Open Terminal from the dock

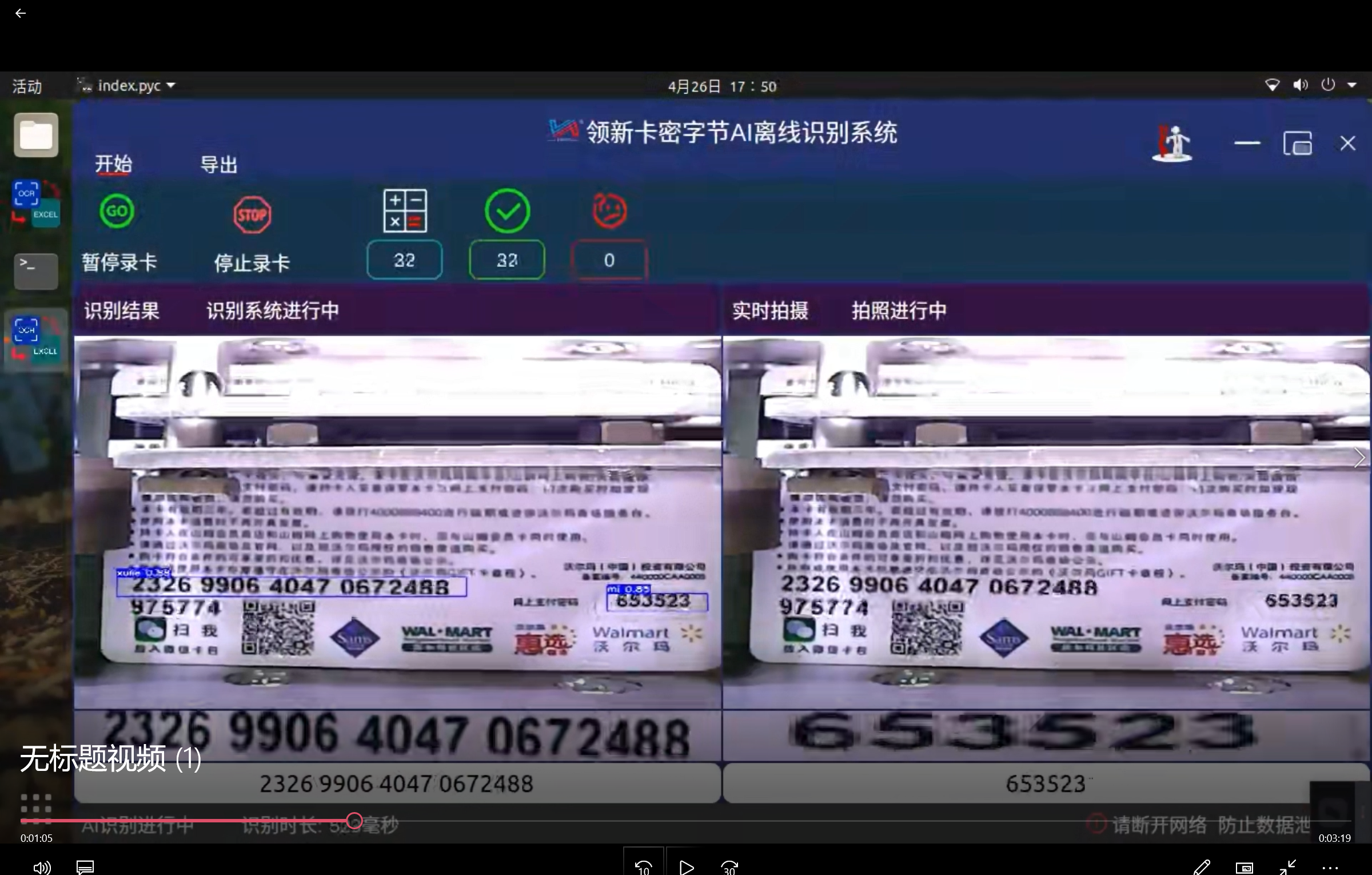(36, 271)
